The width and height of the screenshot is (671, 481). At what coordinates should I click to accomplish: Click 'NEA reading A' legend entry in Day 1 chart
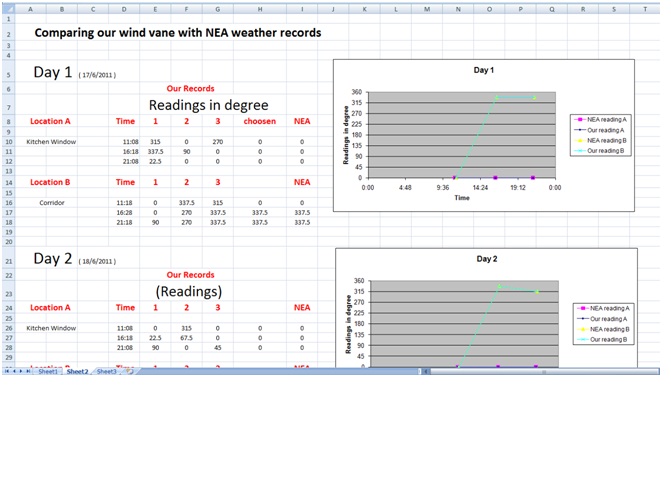(600, 119)
